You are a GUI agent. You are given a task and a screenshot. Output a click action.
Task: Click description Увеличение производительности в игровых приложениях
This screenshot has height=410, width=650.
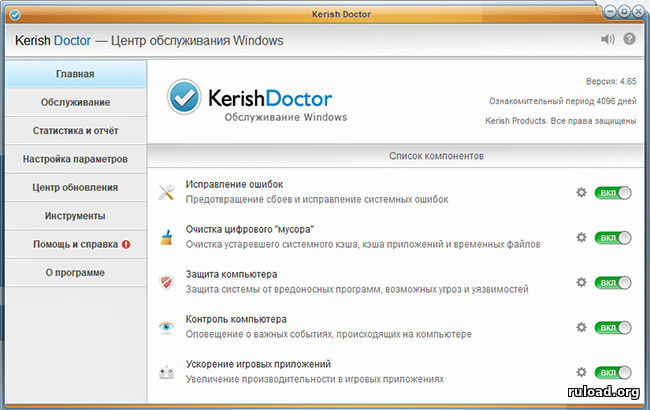click(315, 379)
